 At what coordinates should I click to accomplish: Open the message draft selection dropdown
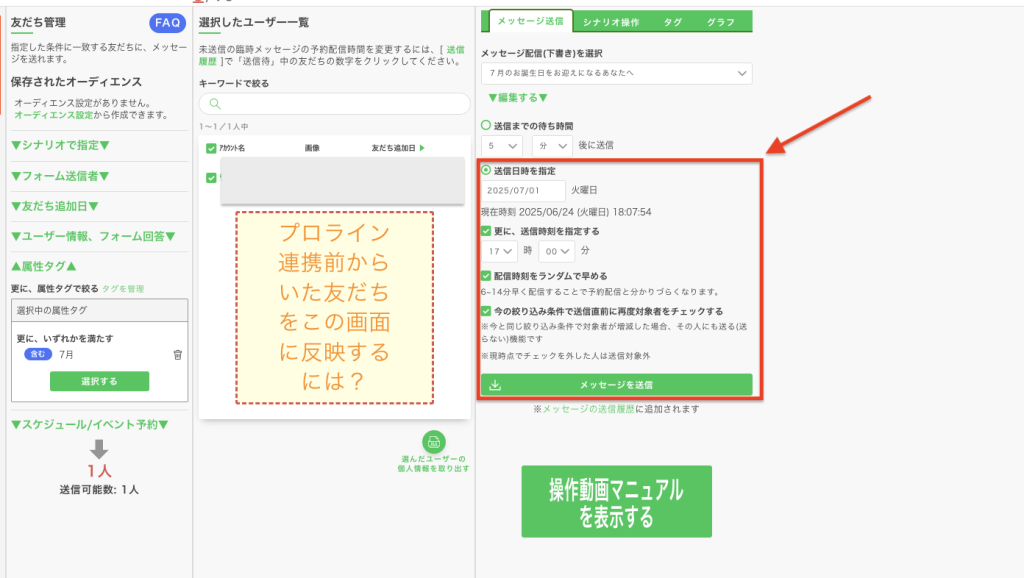coord(616,73)
